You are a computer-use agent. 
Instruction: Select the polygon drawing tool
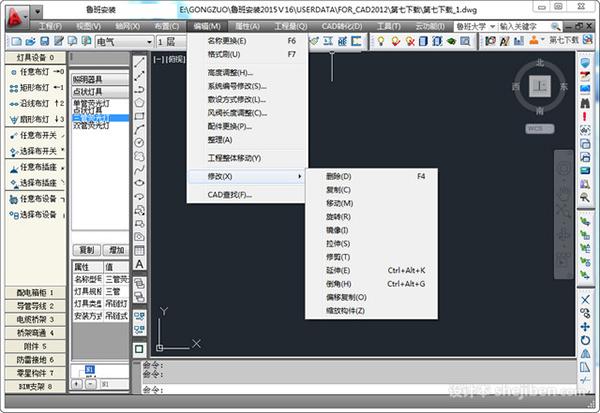[139, 102]
